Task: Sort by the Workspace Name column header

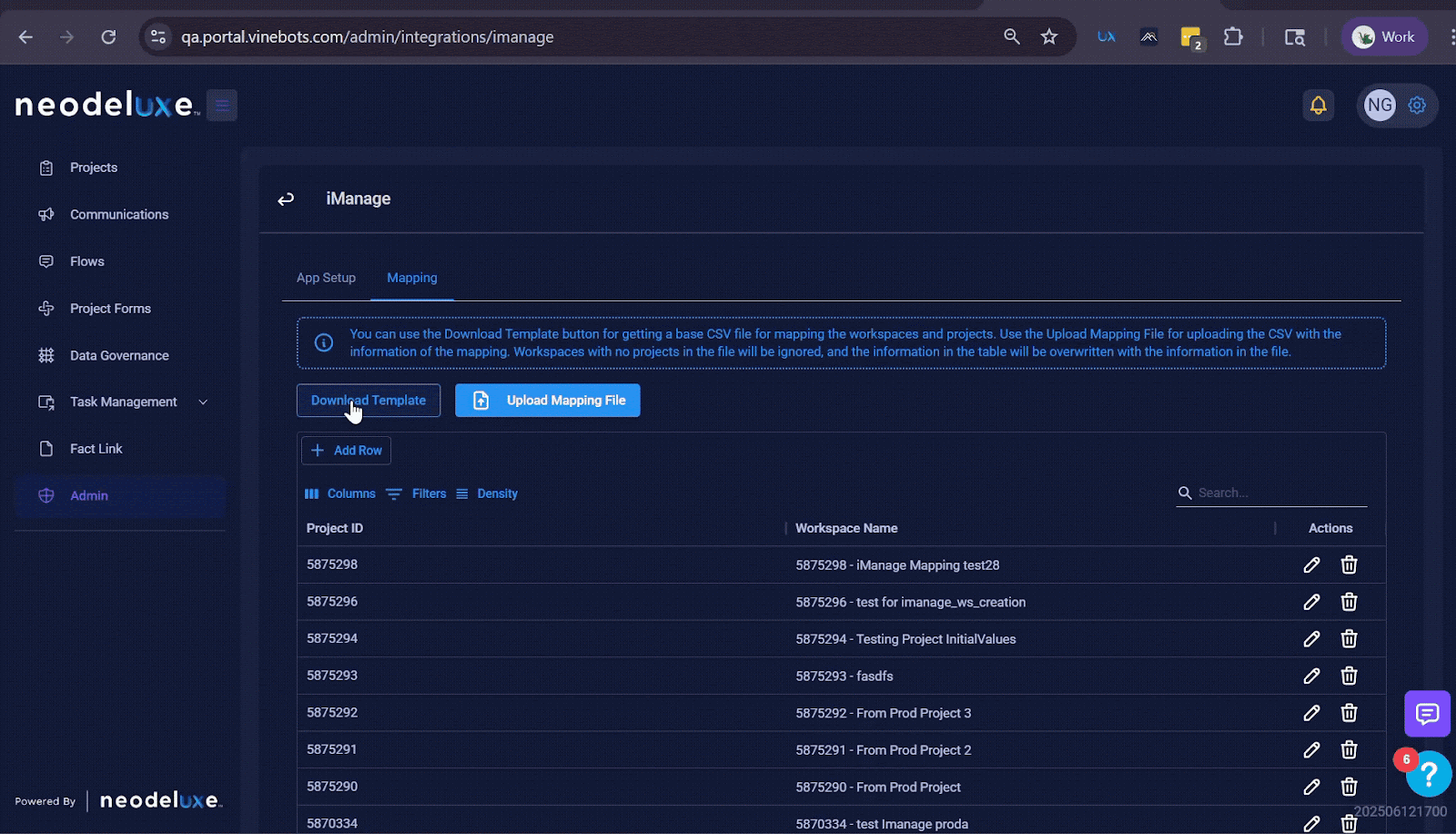Action: click(x=846, y=528)
